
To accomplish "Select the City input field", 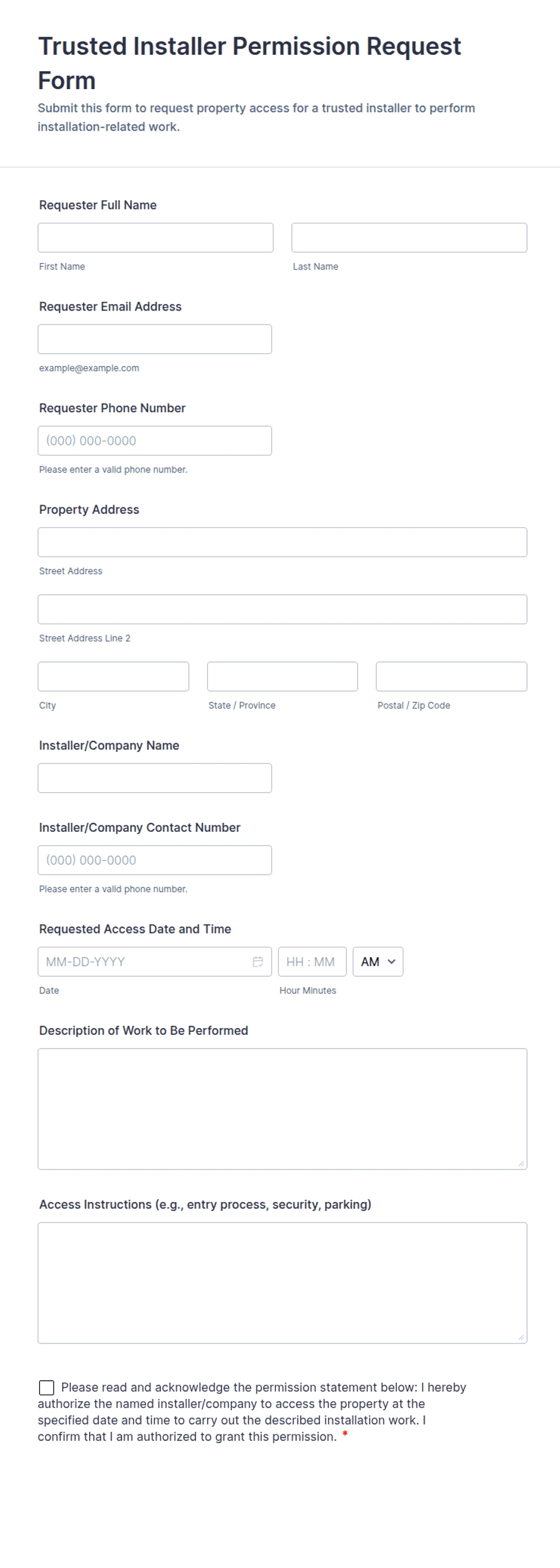I will pyautogui.click(x=113, y=677).
